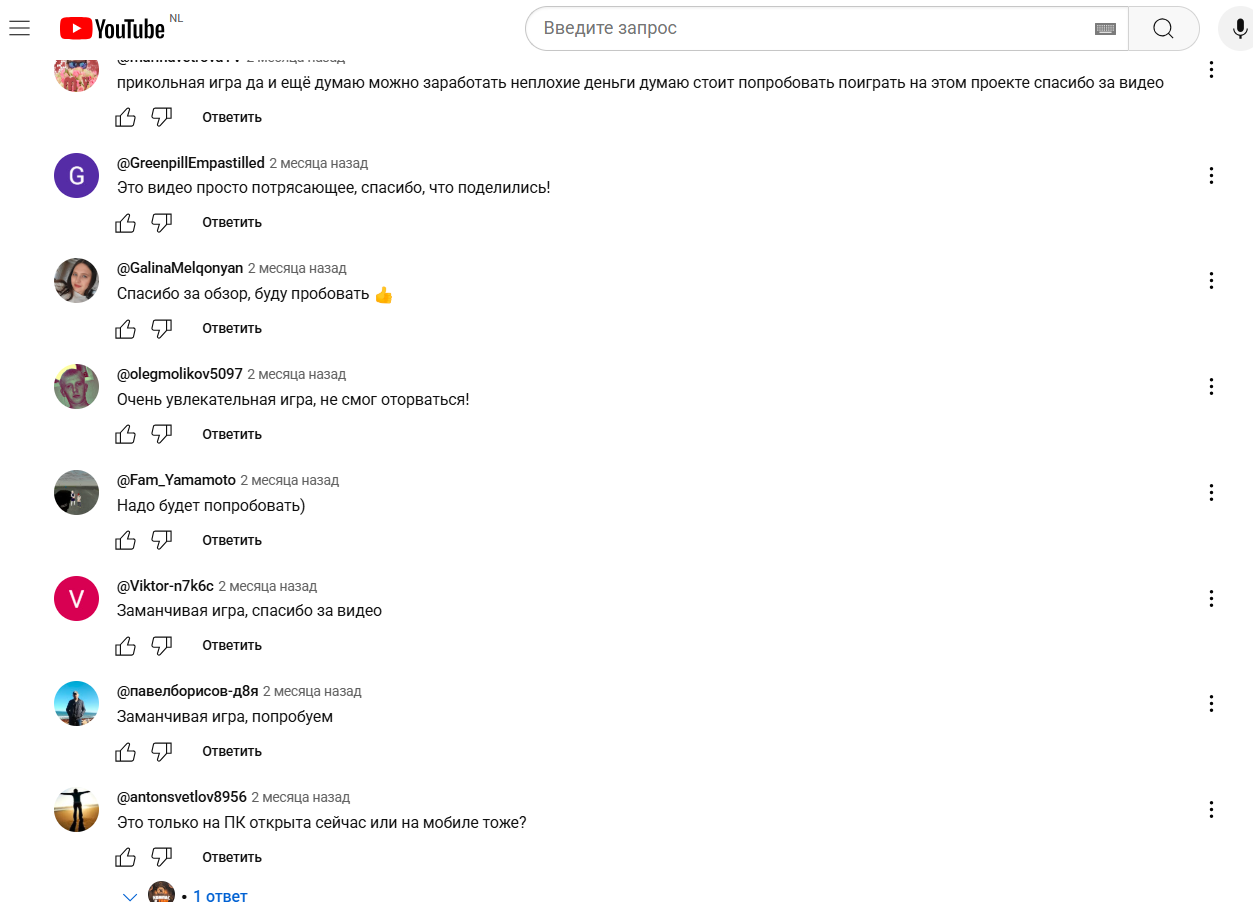Image resolution: width=1253 pixels, height=902 pixels.
Task: Click the search magnifier button
Action: (x=1163, y=28)
